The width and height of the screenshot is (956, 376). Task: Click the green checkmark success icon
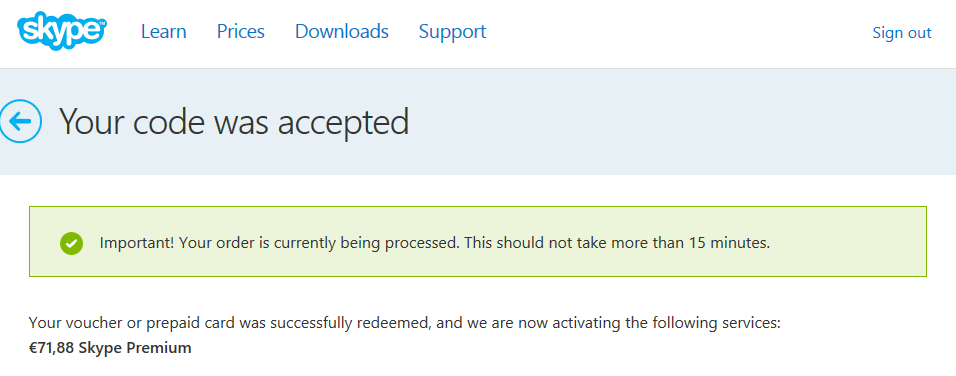click(x=71, y=243)
